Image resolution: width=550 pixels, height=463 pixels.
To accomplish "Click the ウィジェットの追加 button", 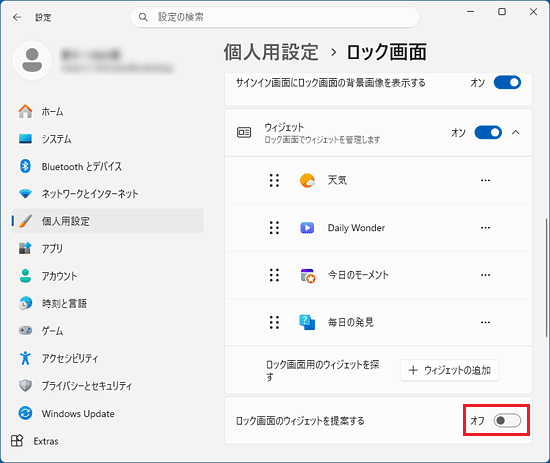I will tap(449, 370).
